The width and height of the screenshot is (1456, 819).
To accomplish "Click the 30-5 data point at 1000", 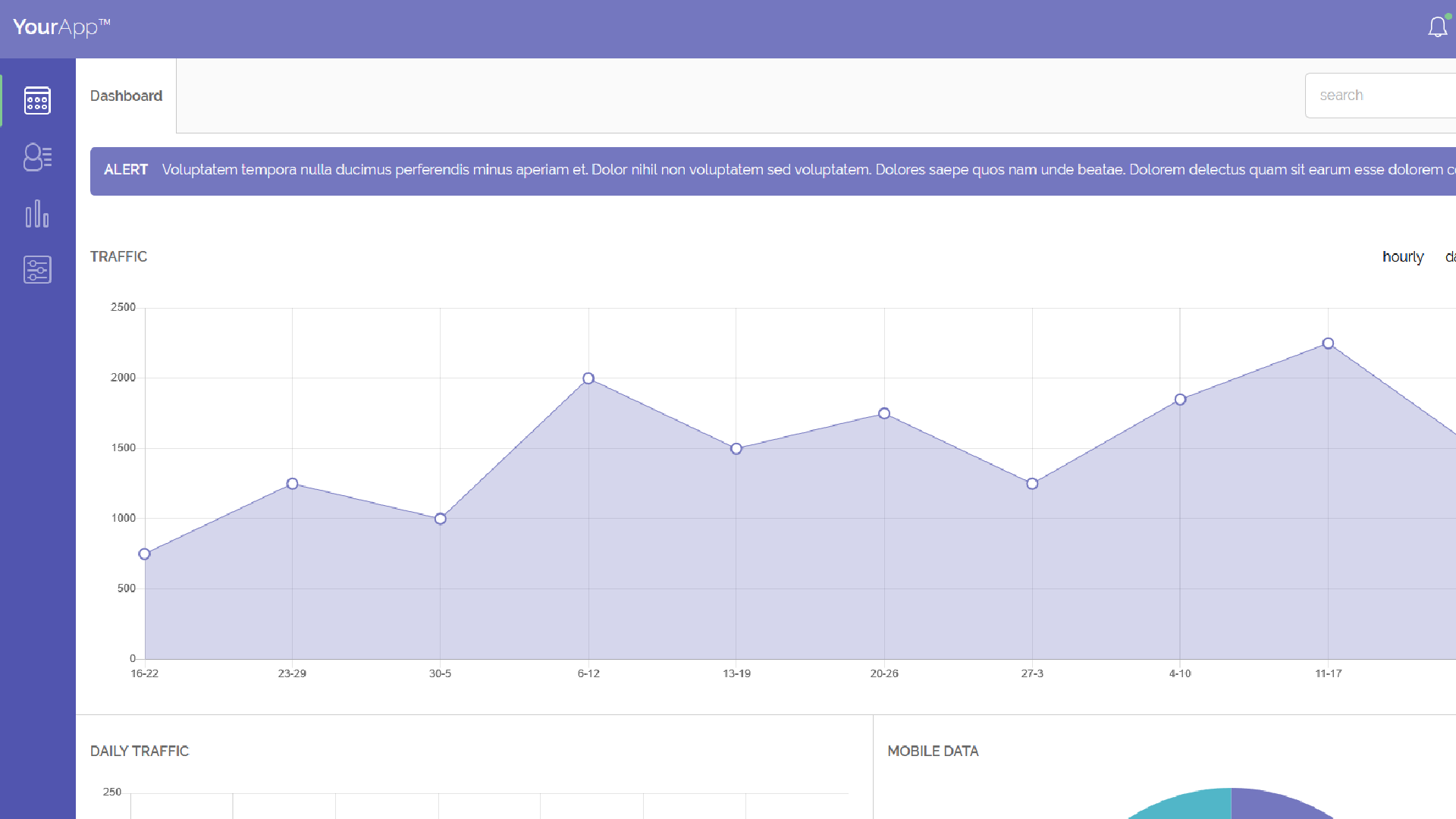I will (x=441, y=519).
